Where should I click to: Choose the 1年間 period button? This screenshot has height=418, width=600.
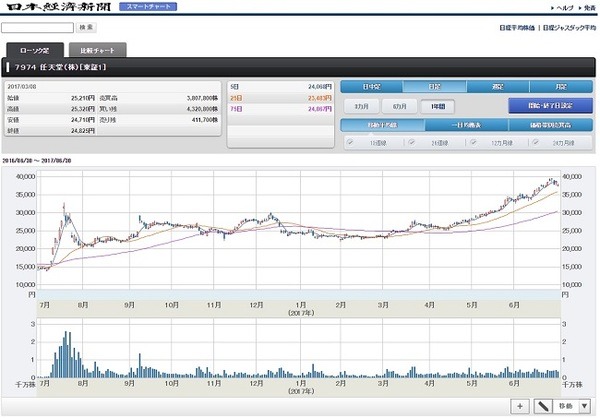point(437,106)
